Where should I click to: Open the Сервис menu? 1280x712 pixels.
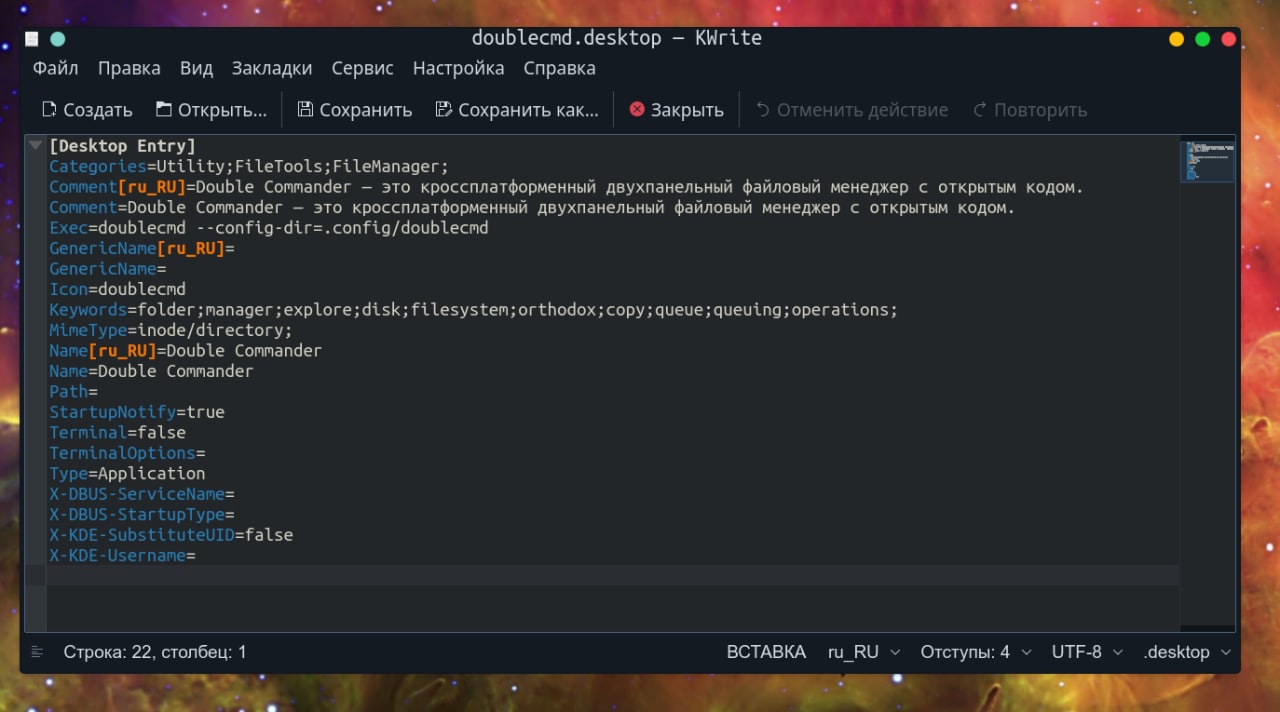point(363,68)
